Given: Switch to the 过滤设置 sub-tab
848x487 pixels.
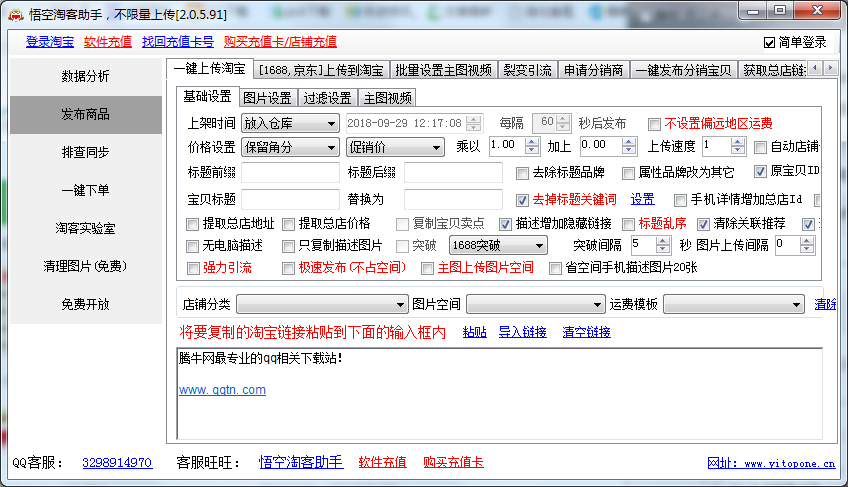Looking at the screenshot, I should pyautogui.click(x=327, y=98).
